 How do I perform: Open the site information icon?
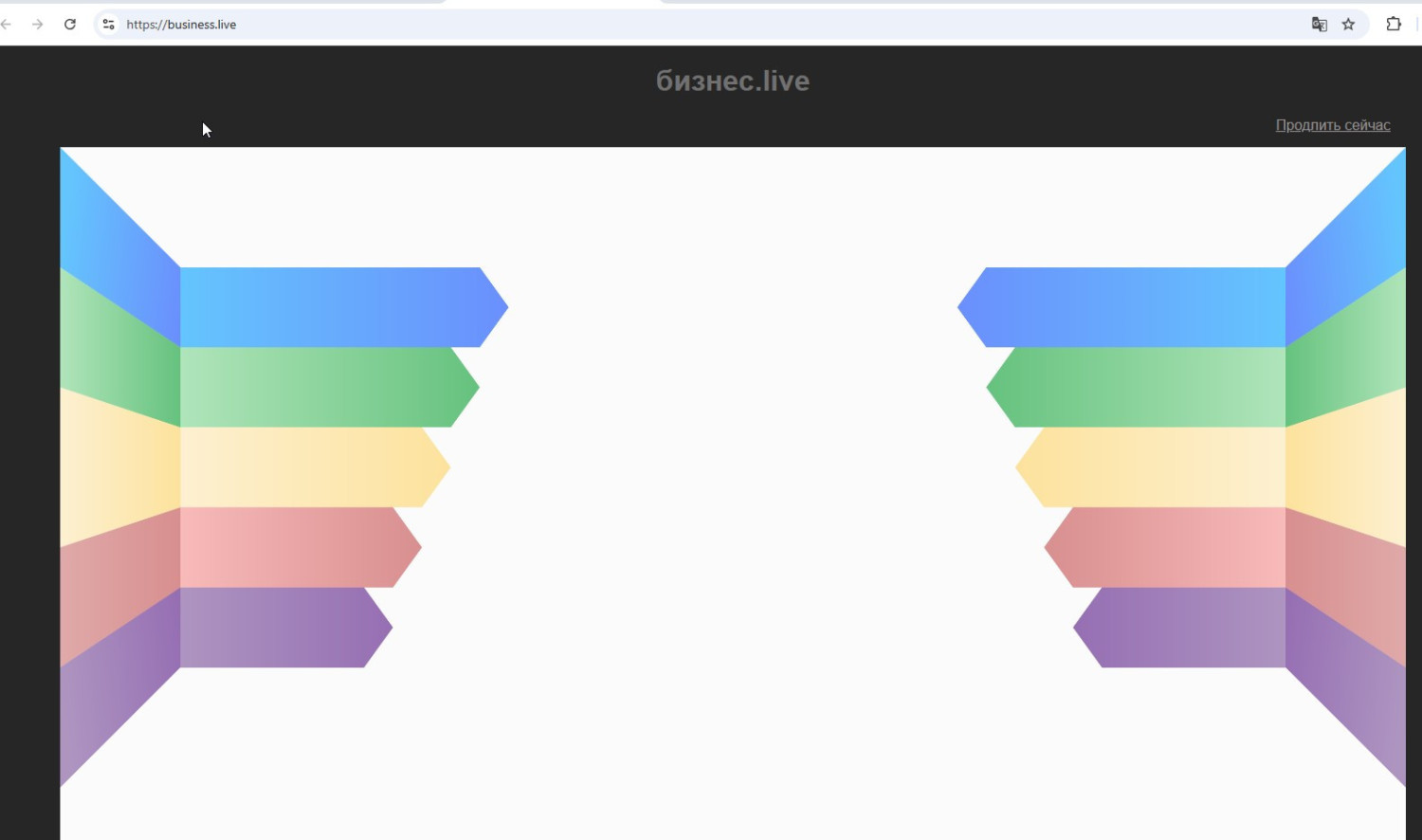tap(109, 25)
